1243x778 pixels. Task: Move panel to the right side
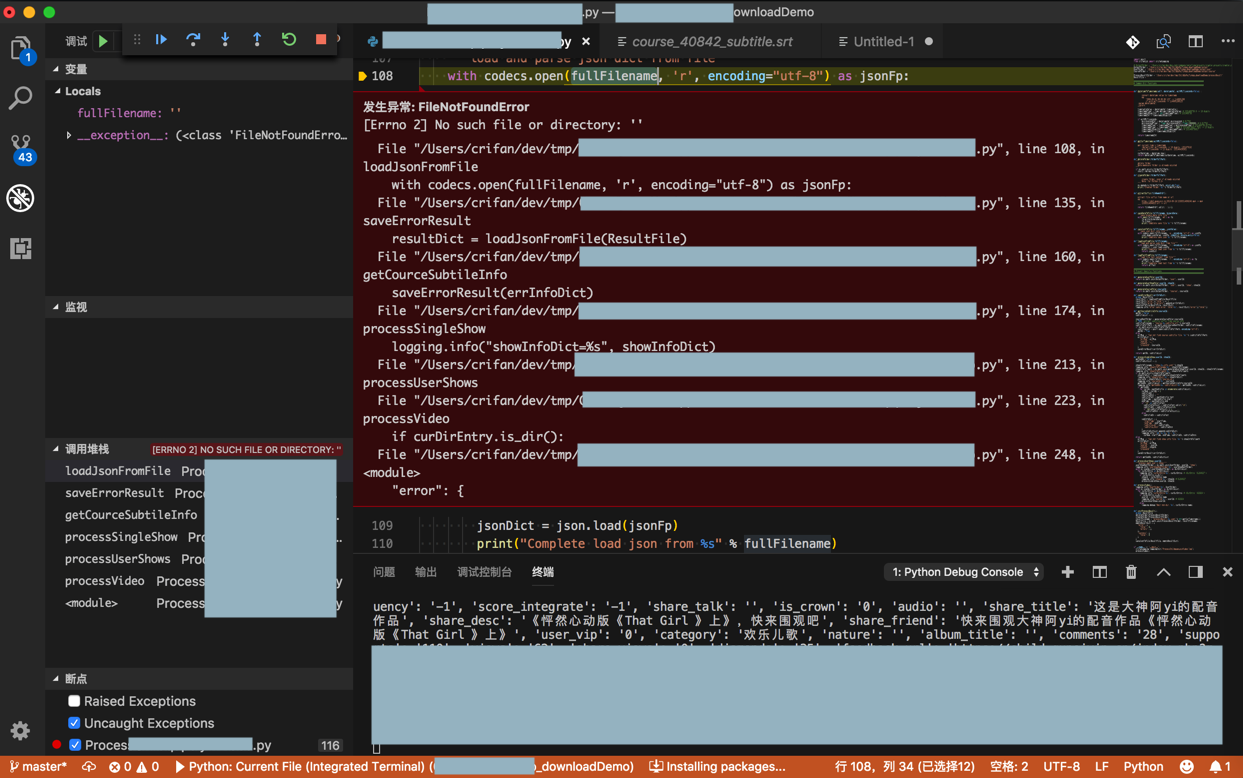[1196, 572]
